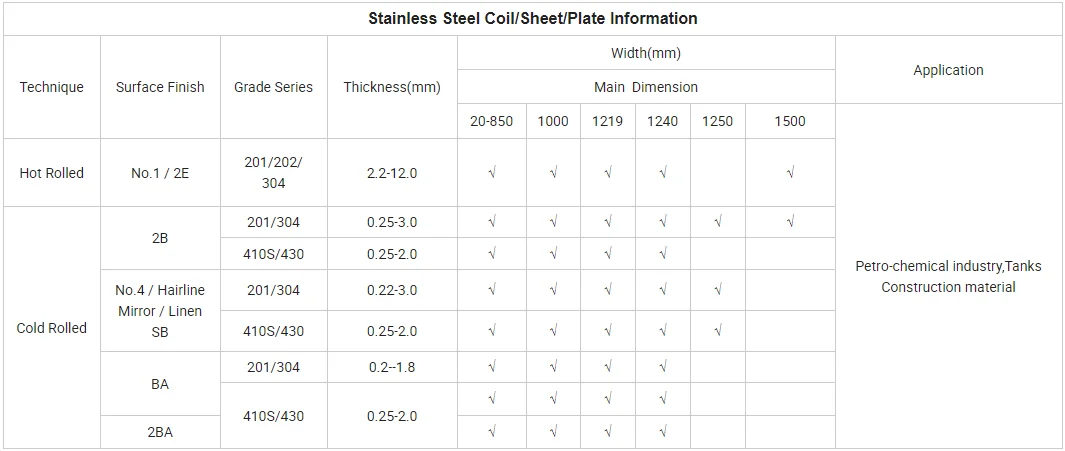The image size is (1065, 451).
Task: Click the "0.2--1.8" thickness cell
Action: 392,367
